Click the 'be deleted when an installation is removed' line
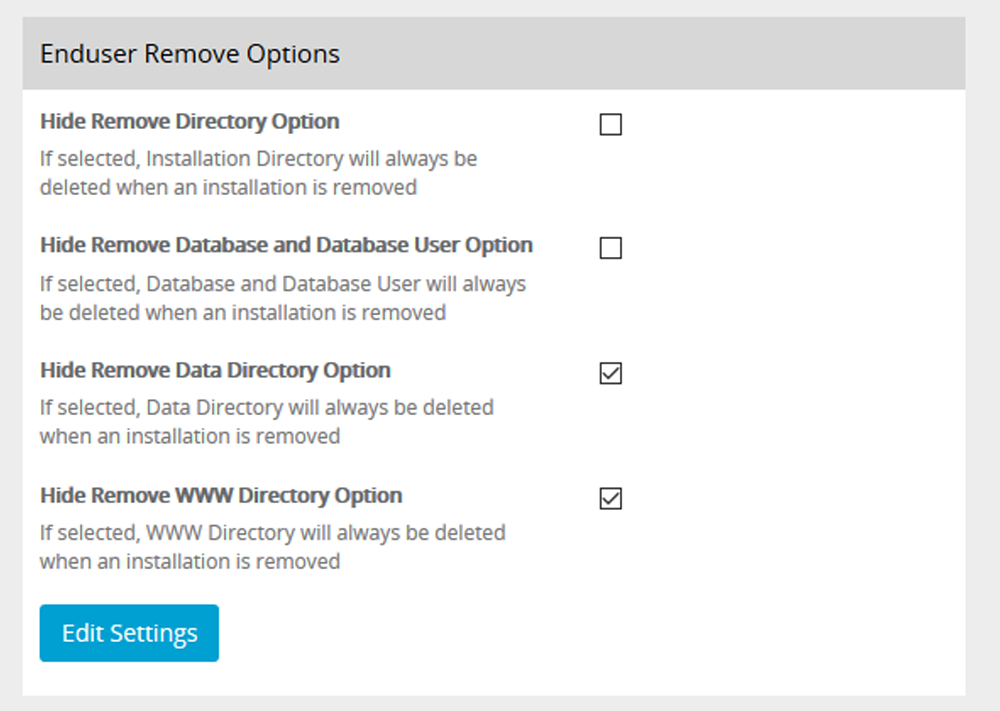The image size is (1000, 711). (243, 312)
